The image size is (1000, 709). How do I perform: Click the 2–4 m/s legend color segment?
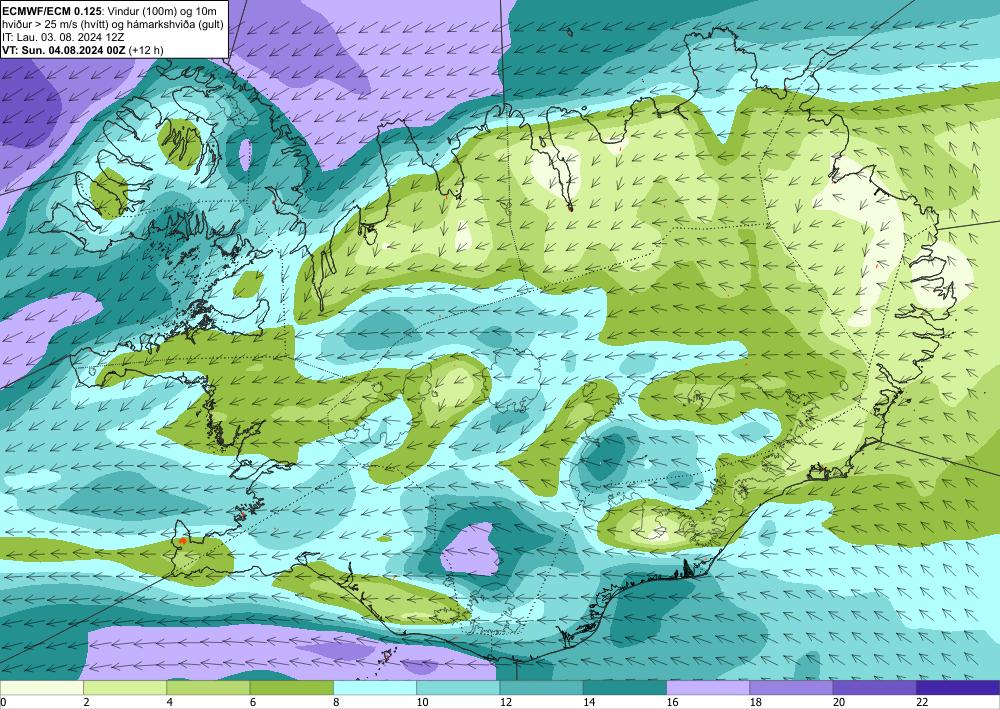pos(125,688)
